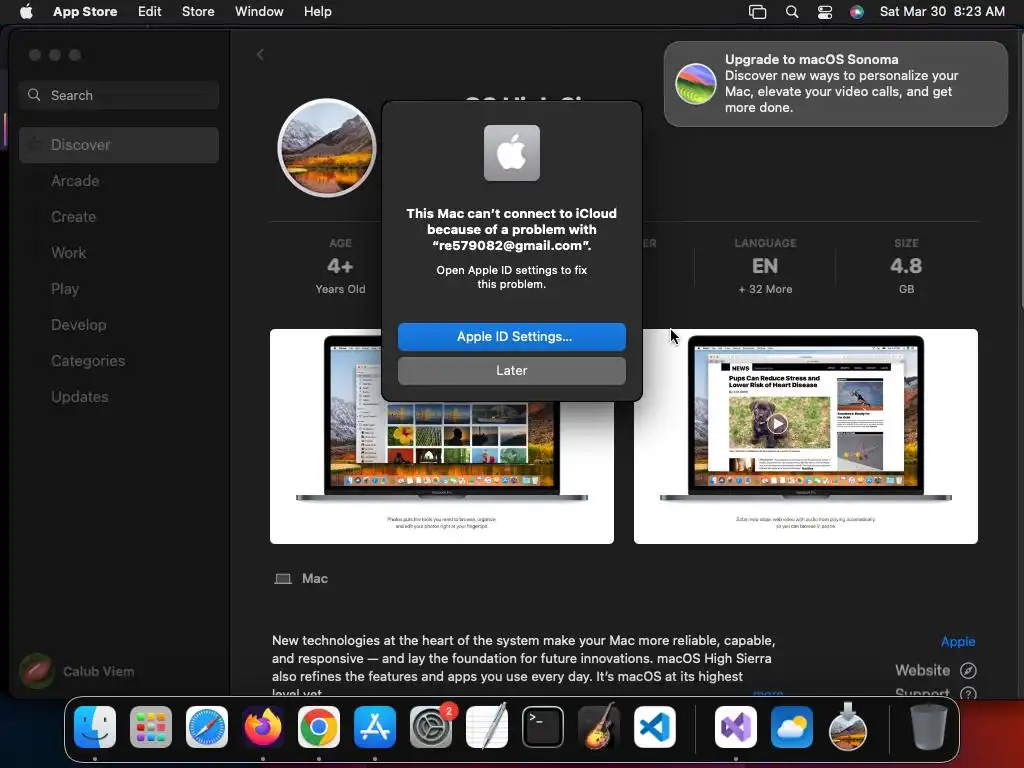Image resolution: width=1024 pixels, height=768 pixels.
Task: Open Calub Viem account profile
Action: tap(77, 671)
